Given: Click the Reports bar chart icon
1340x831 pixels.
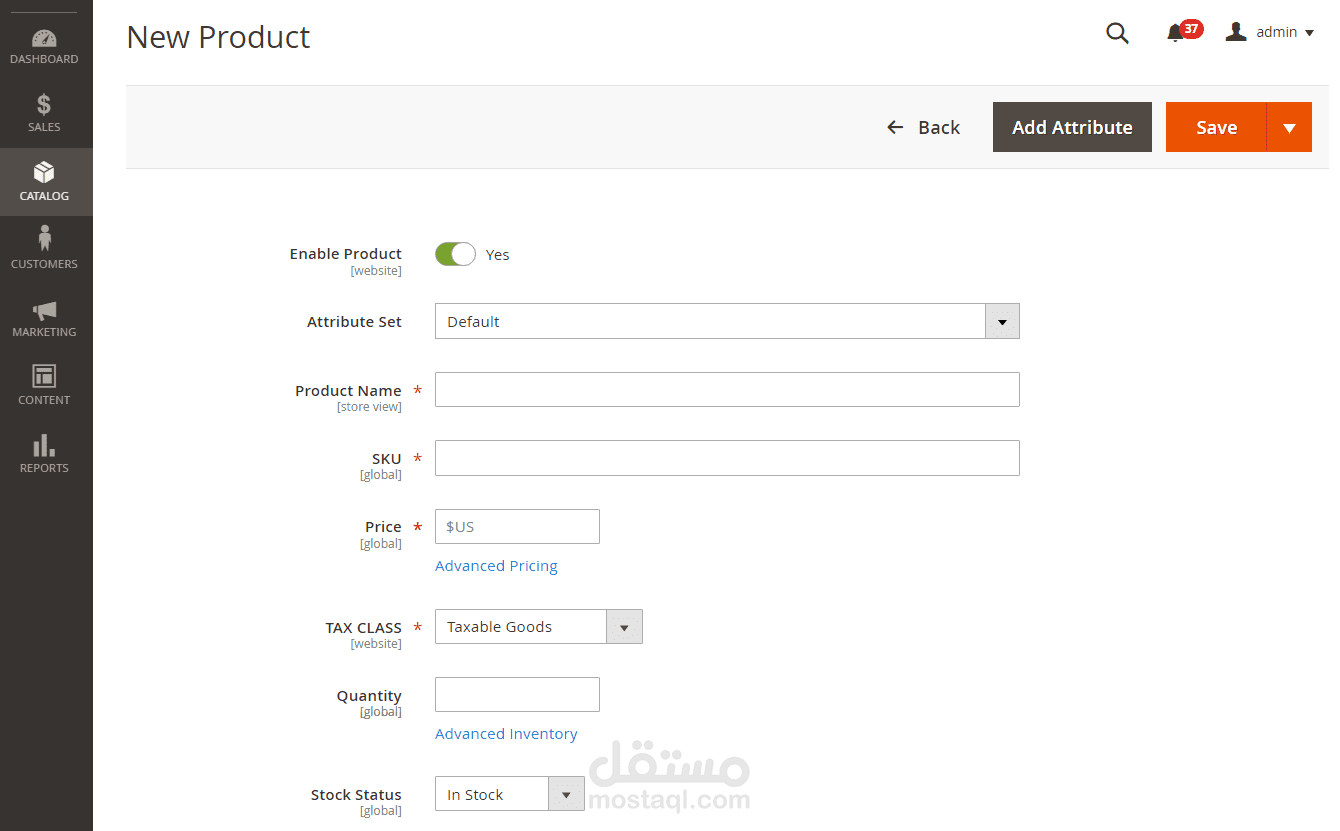Looking at the screenshot, I should click(x=44, y=445).
